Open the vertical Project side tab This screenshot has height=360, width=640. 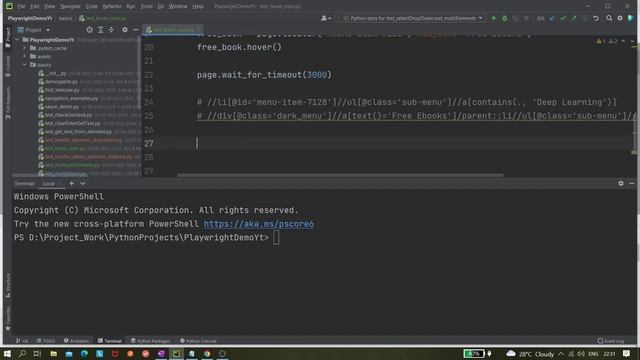tap(8, 38)
